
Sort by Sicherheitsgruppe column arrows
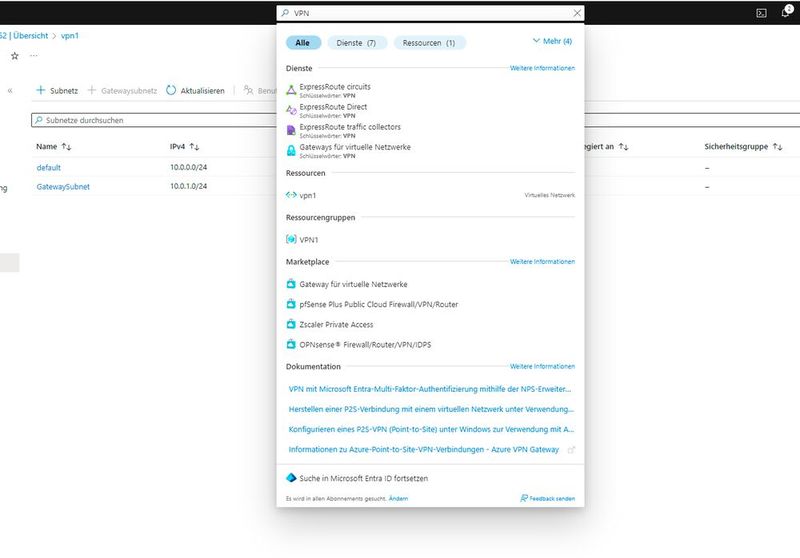[x=778, y=146]
